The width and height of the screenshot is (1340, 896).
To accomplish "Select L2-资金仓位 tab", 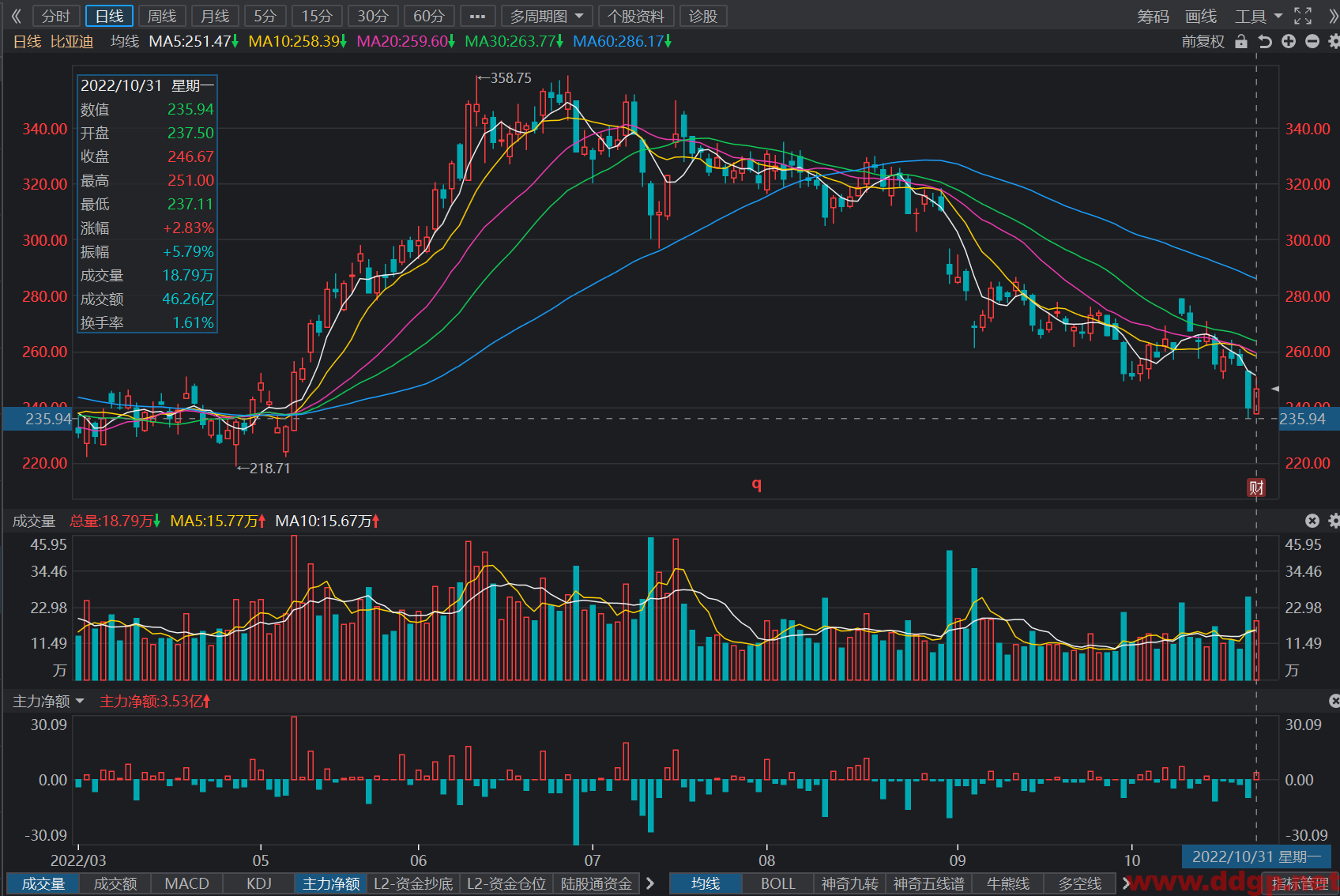I will pos(506,883).
